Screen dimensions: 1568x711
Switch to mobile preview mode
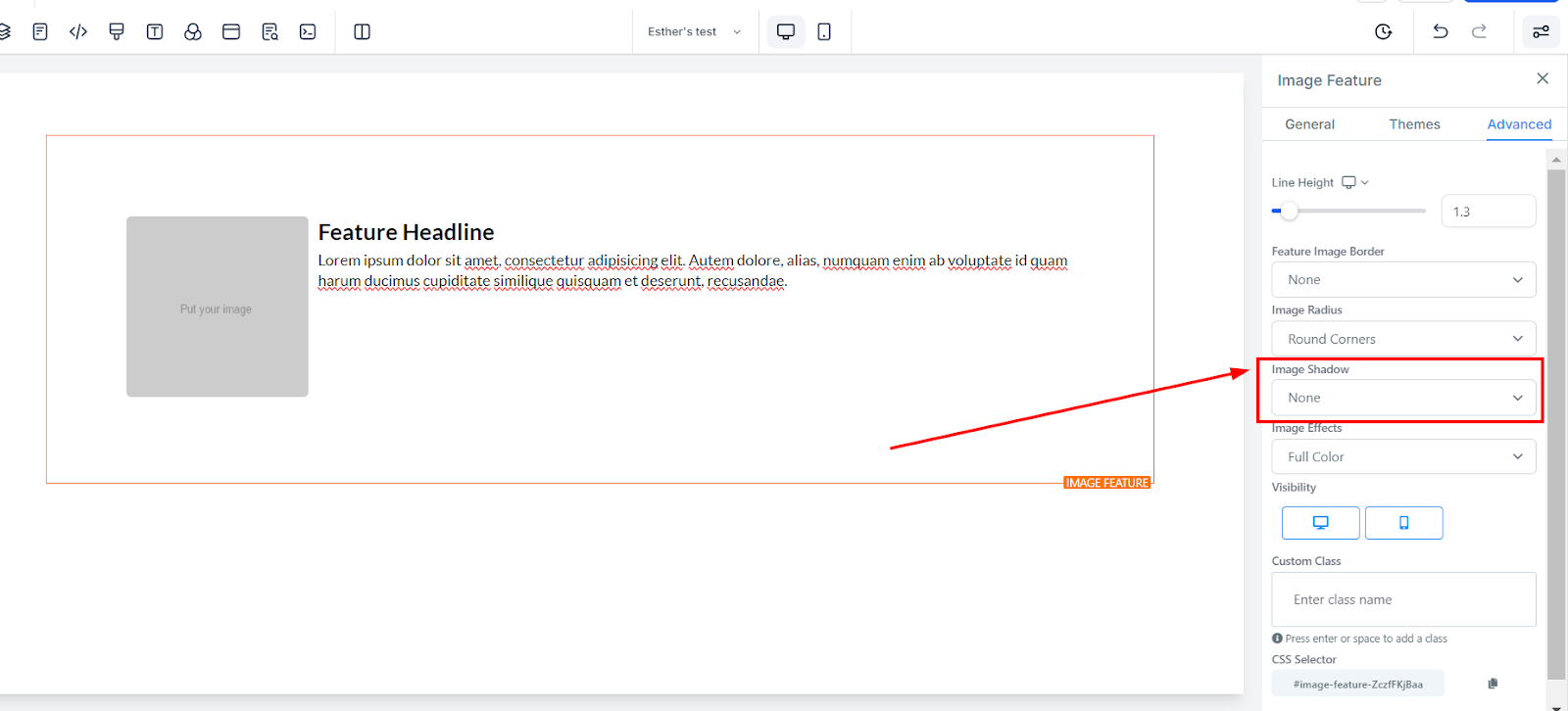pyautogui.click(x=824, y=31)
